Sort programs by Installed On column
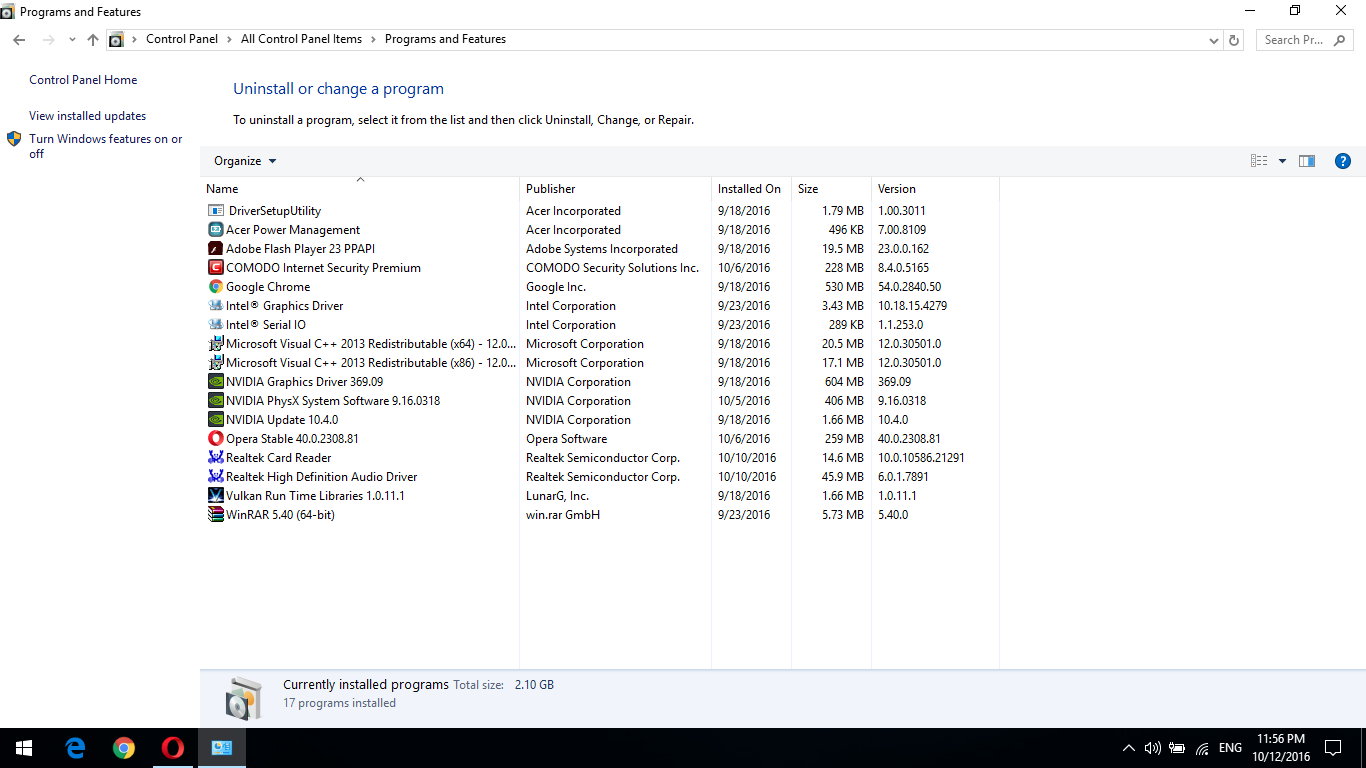 pos(749,189)
